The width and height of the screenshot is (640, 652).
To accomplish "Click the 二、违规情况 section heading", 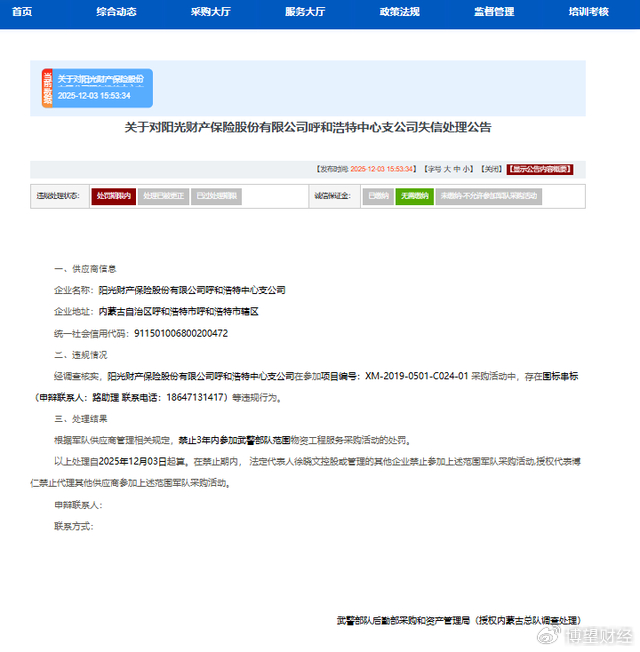I will (x=81, y=355).
